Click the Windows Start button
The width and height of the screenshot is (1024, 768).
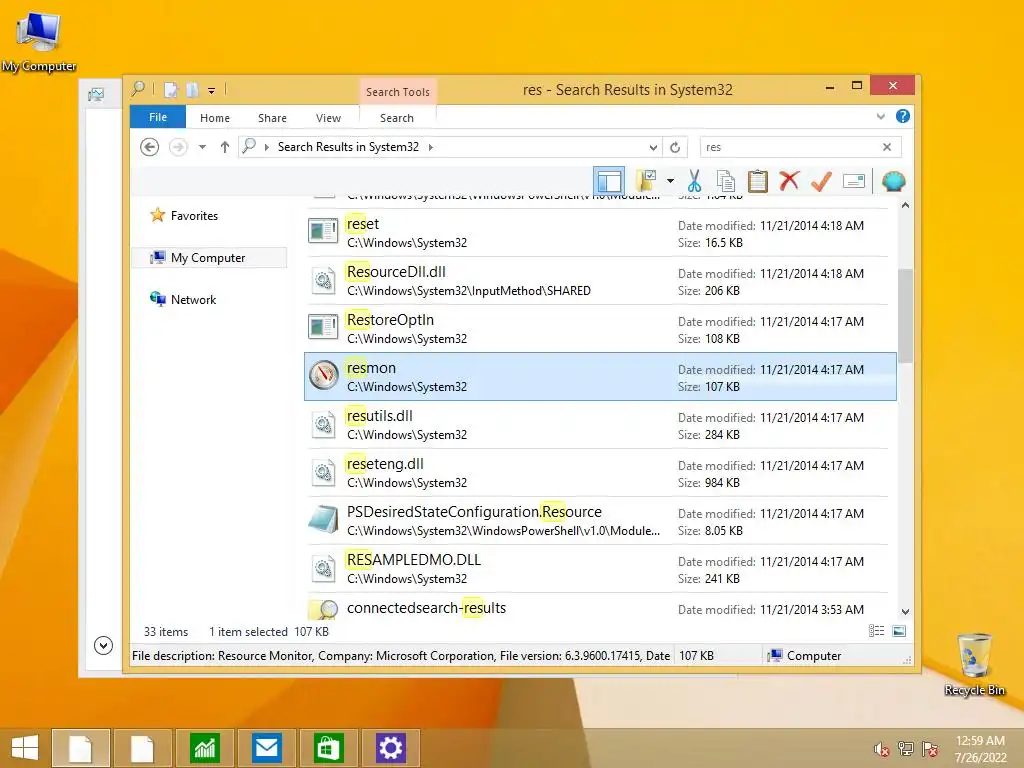[x=25, y=748]
